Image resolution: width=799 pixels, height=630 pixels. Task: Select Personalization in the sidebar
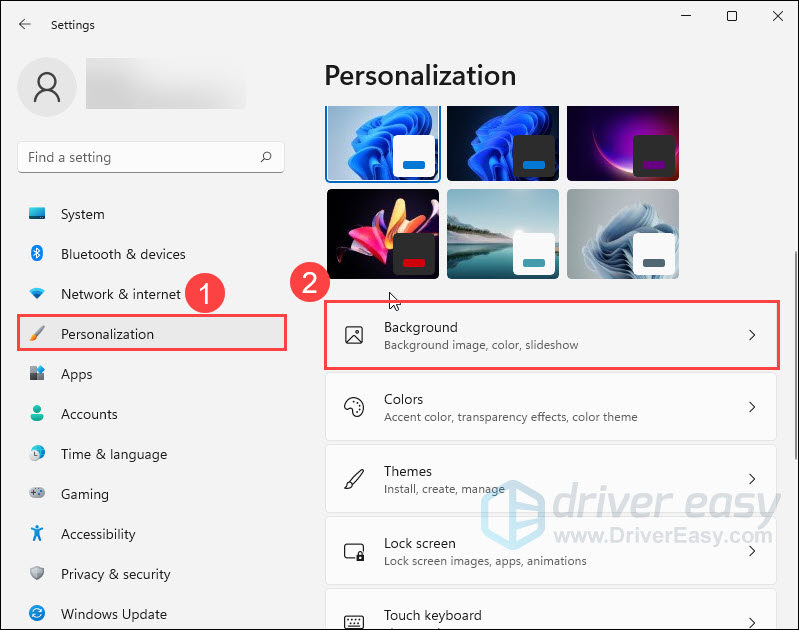pos(152,333)
